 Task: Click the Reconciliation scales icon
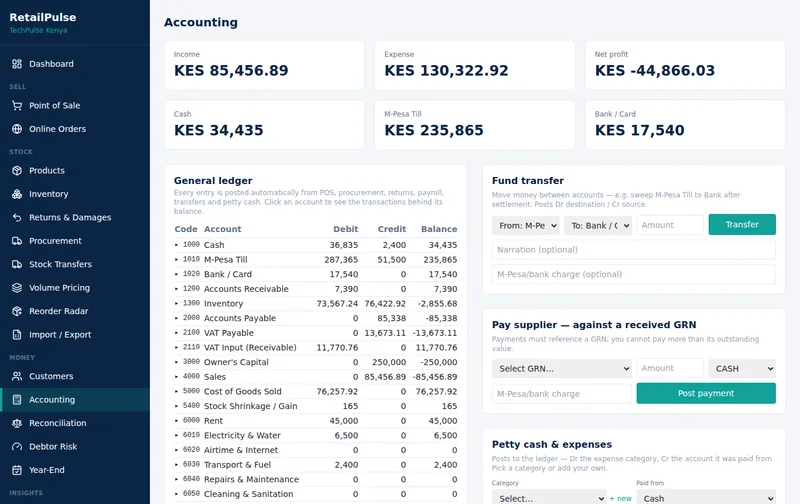click(x=17, y=423)
